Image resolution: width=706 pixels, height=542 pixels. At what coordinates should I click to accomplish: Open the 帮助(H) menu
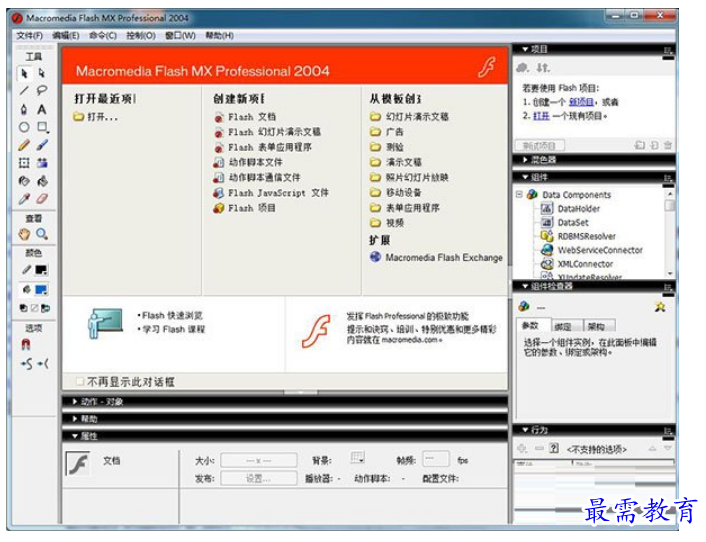tap(220, 36)
